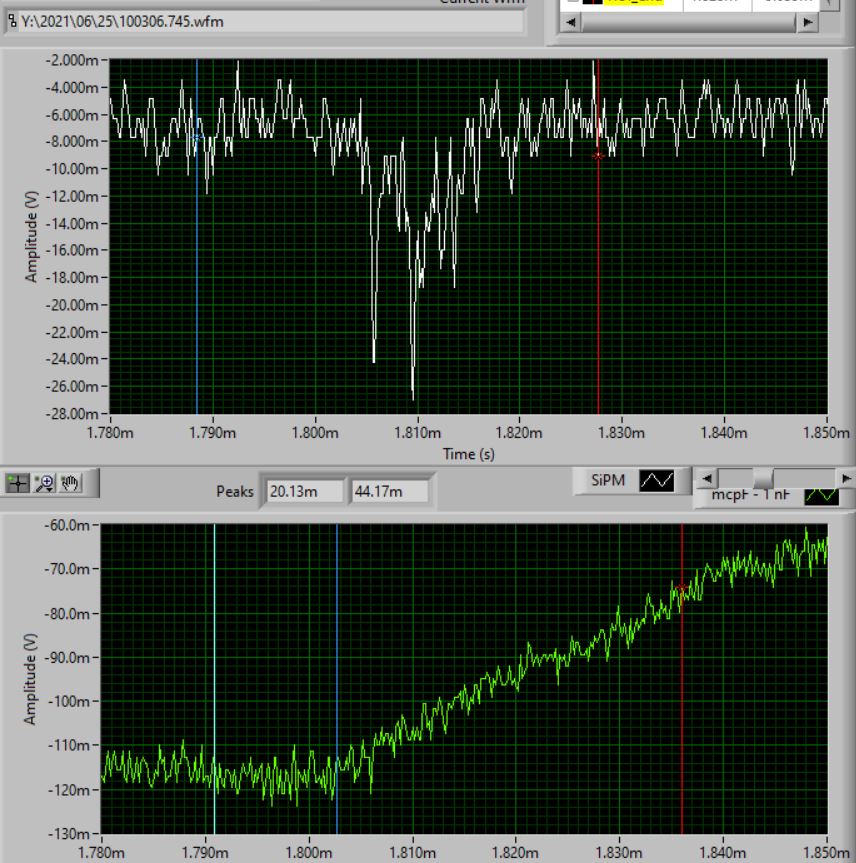The height and width of the screenshot is (863, 856).
Task: Select the cyan cursor in lower graph
Action: tap(214, 679)
